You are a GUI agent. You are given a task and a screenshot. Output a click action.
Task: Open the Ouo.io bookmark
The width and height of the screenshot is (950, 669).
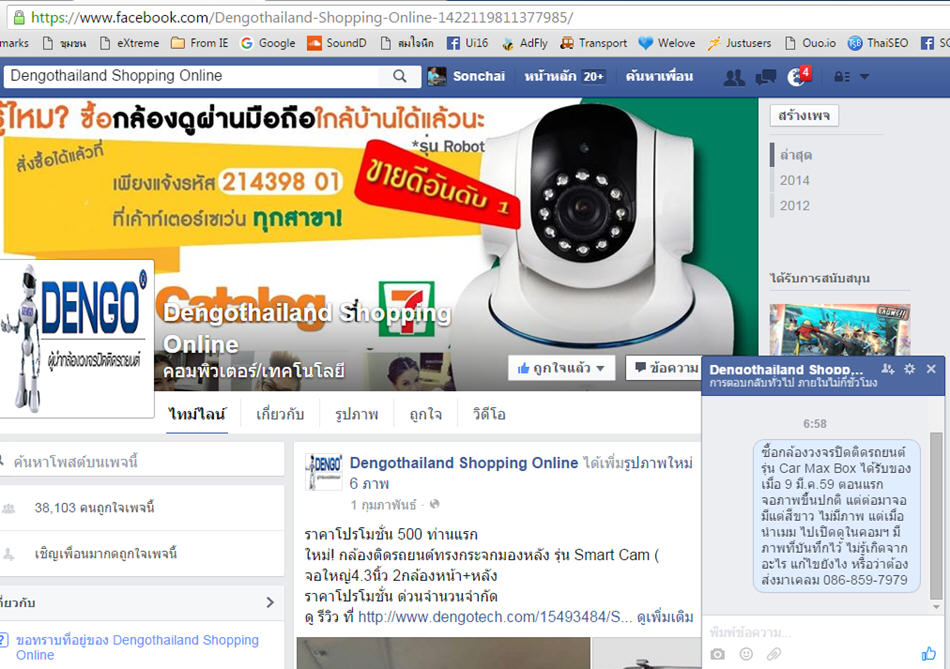click(810, 43)
